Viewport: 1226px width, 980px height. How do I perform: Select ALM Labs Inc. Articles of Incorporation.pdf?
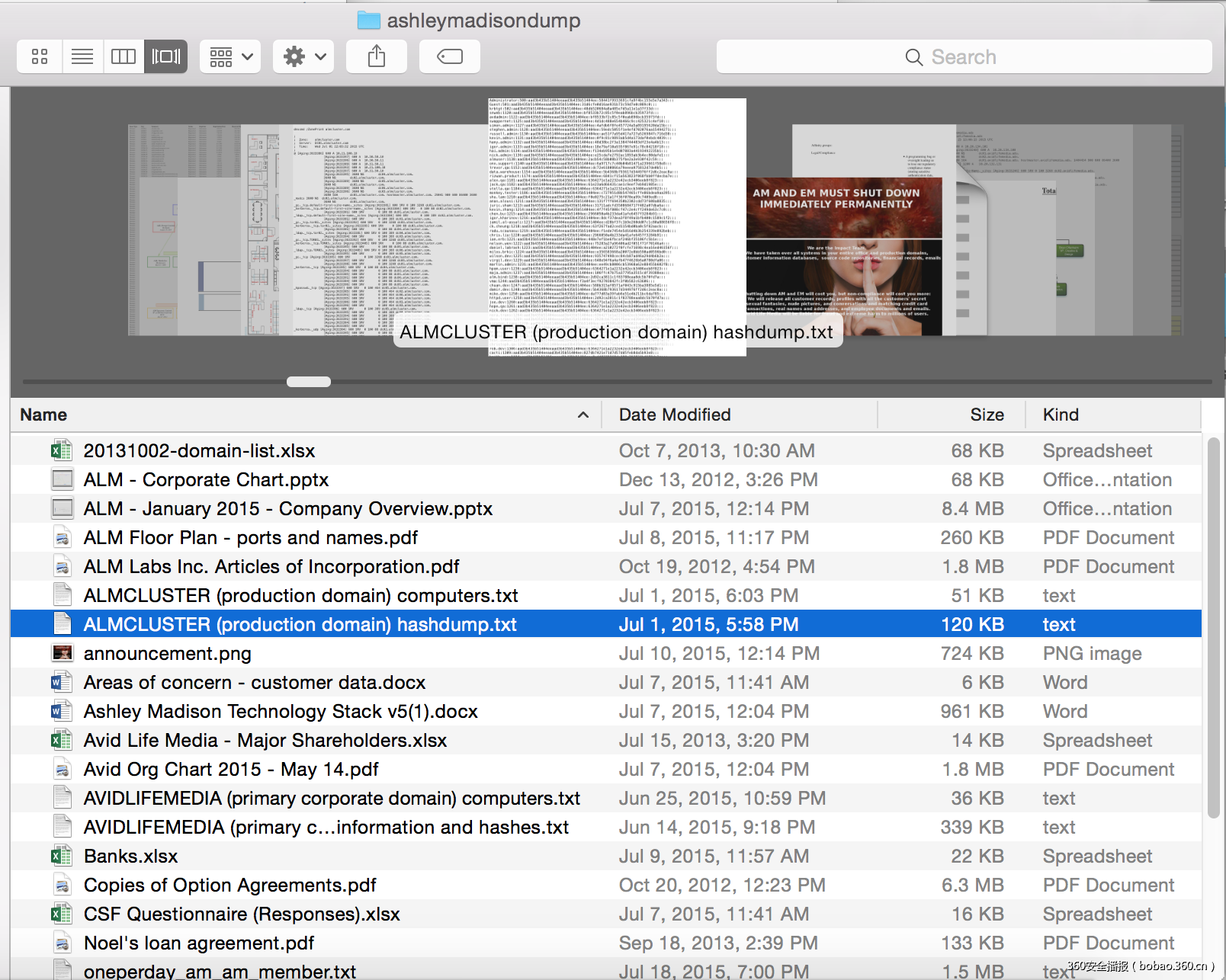point(271,566)
